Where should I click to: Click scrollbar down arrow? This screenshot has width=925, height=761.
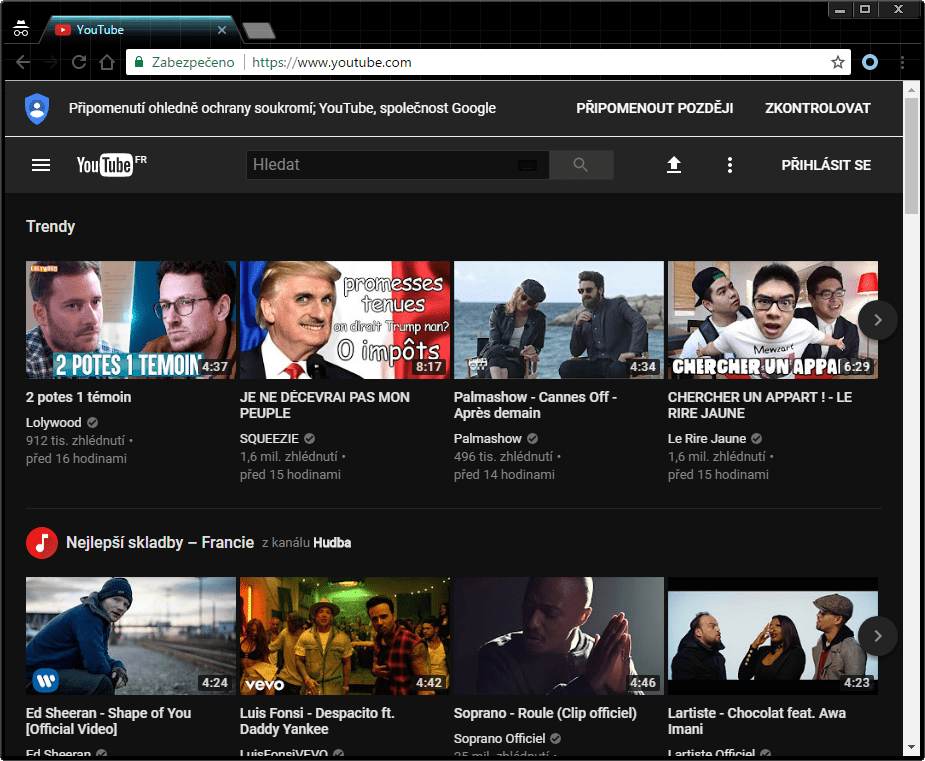click(x=911, y=747)
